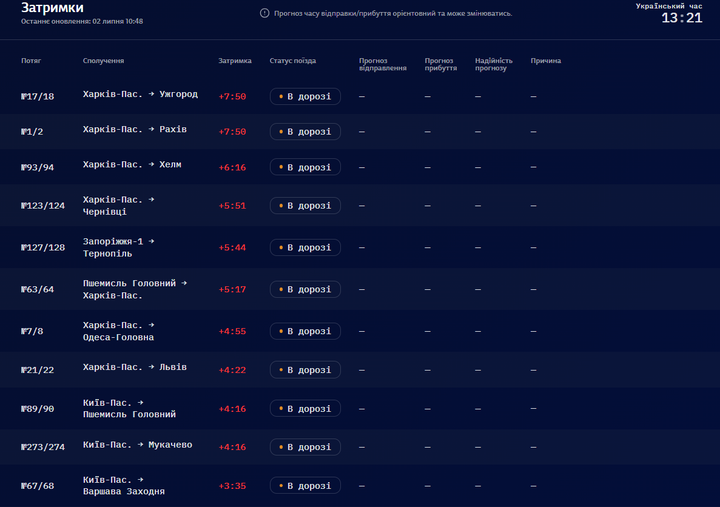Image resolution: width=720 pixels, height=507 pixels.
Task: Click the arrow icon in Харків-Пас. → Ужгород route
Action: pyautogui.click(x=152, y=94)
